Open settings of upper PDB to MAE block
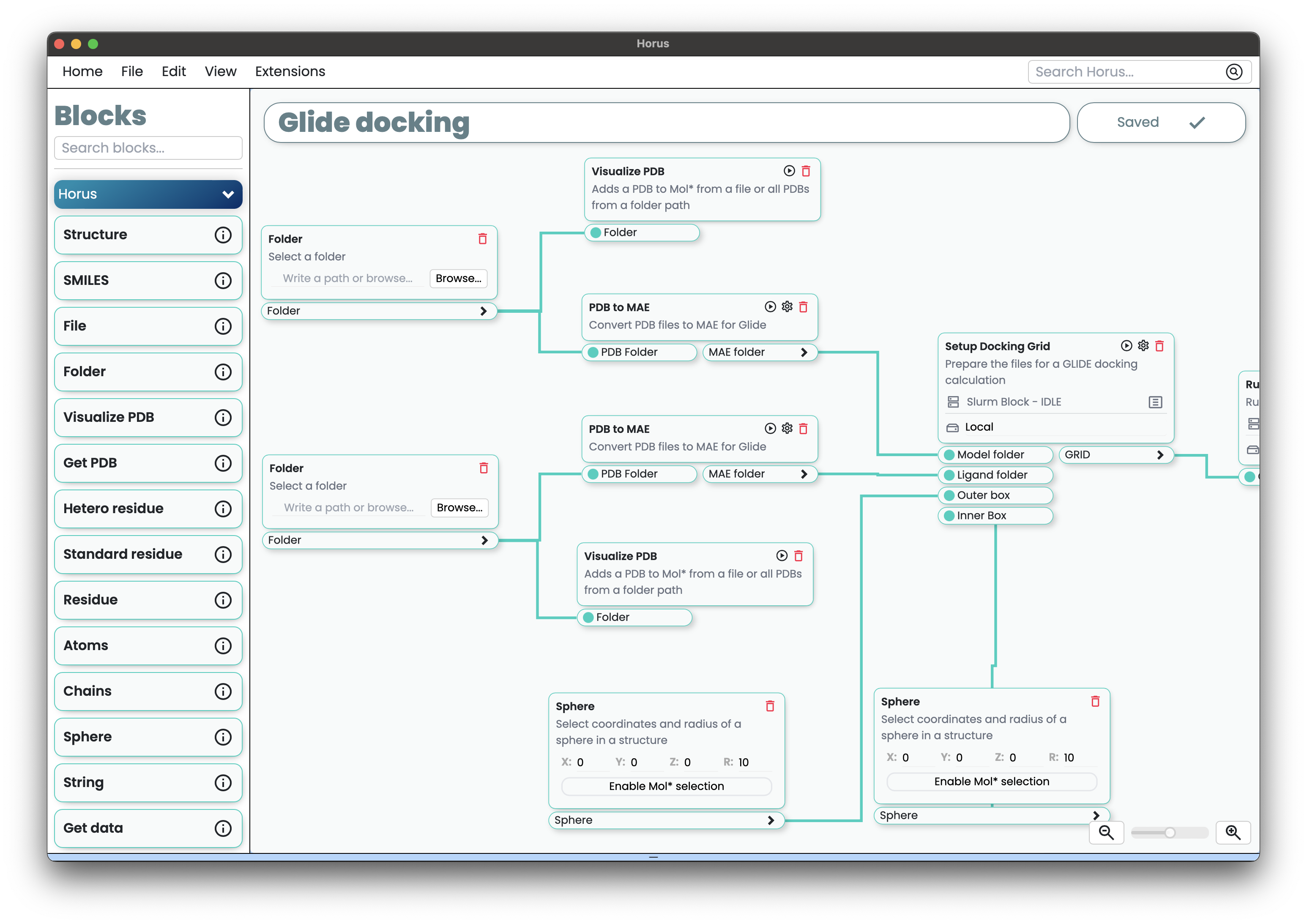This screenshot has height=924, width=1307. pos(787,307)
